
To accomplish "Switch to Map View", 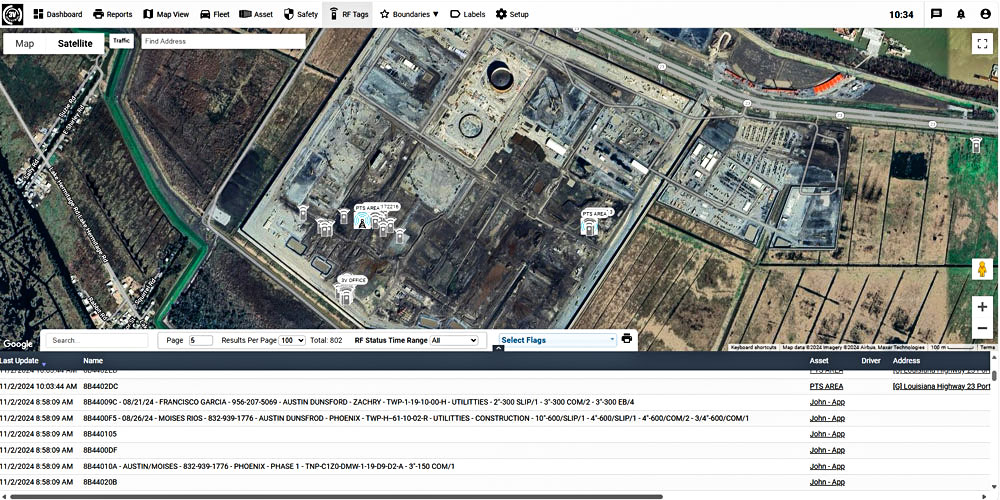I will click(166, 14).
